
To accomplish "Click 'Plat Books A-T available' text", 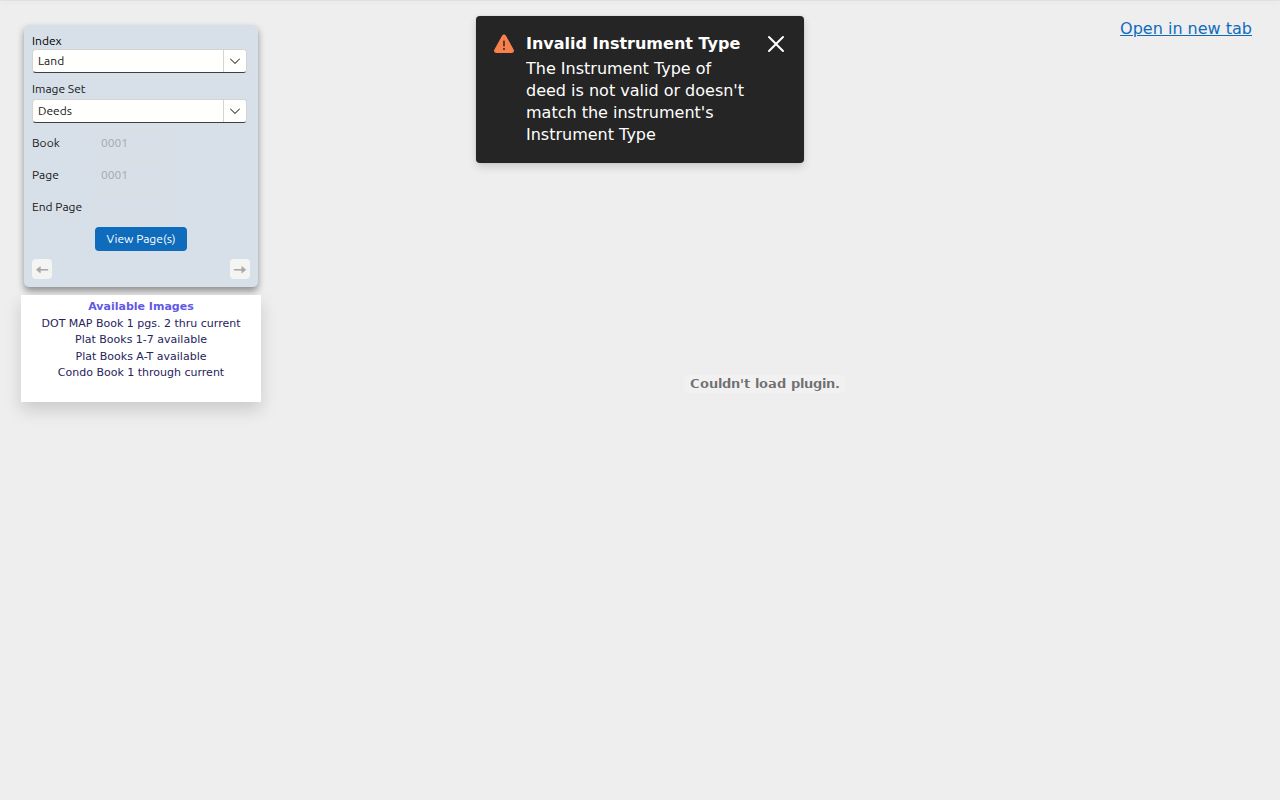I will pos(141,356).
